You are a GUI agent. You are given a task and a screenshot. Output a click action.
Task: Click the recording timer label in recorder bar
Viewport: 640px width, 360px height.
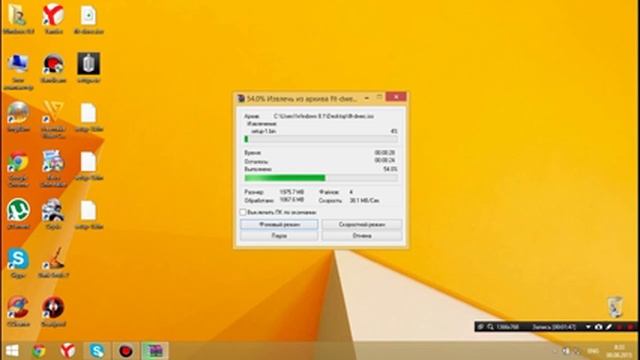(x=554, y=327)
